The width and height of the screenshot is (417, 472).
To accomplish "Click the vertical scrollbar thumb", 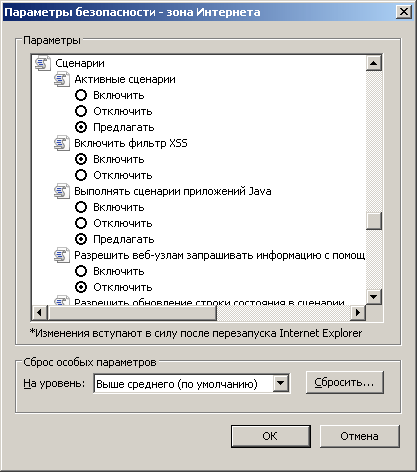I will point(374,221).
